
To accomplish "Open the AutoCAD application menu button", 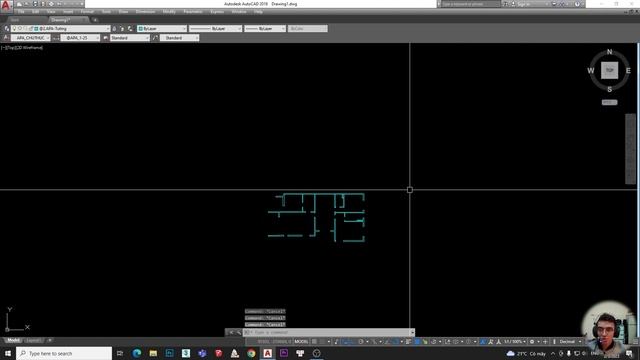I will pos(6,6).
